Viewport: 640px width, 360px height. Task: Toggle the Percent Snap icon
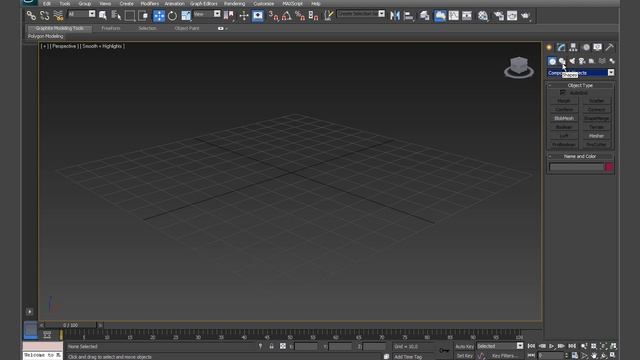pos(300,16)
